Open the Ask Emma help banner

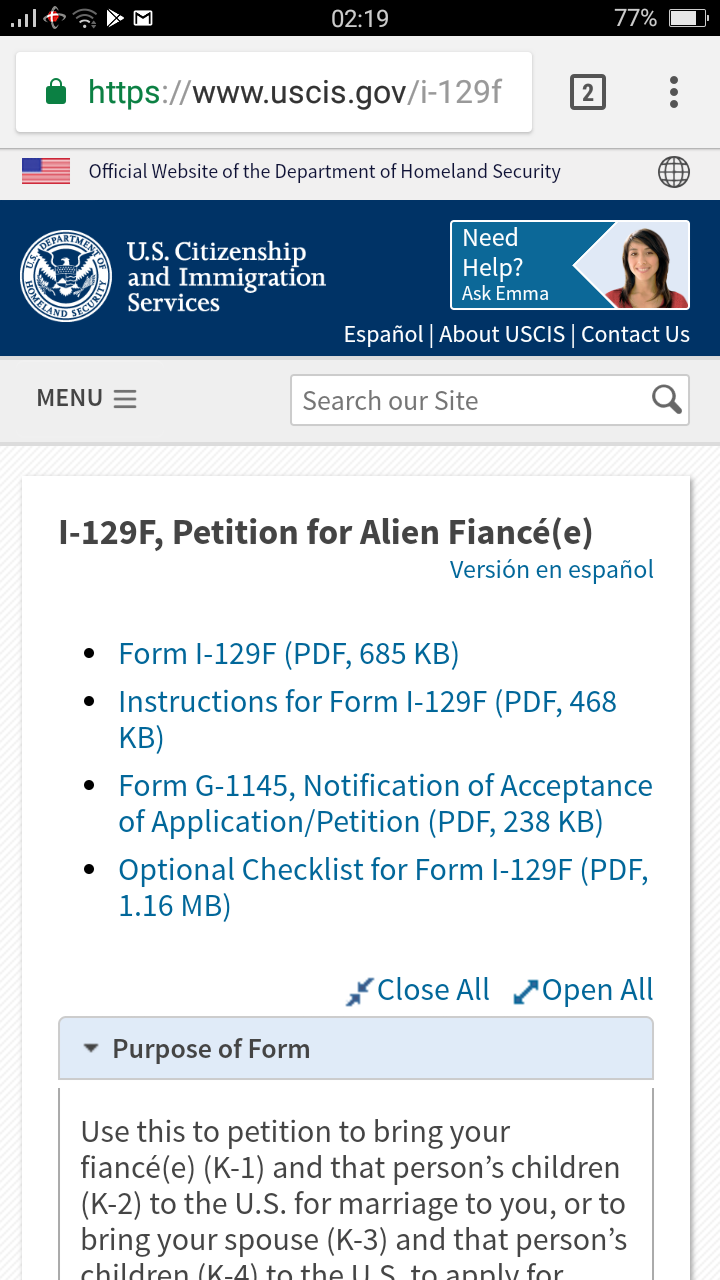click(570, 265)
